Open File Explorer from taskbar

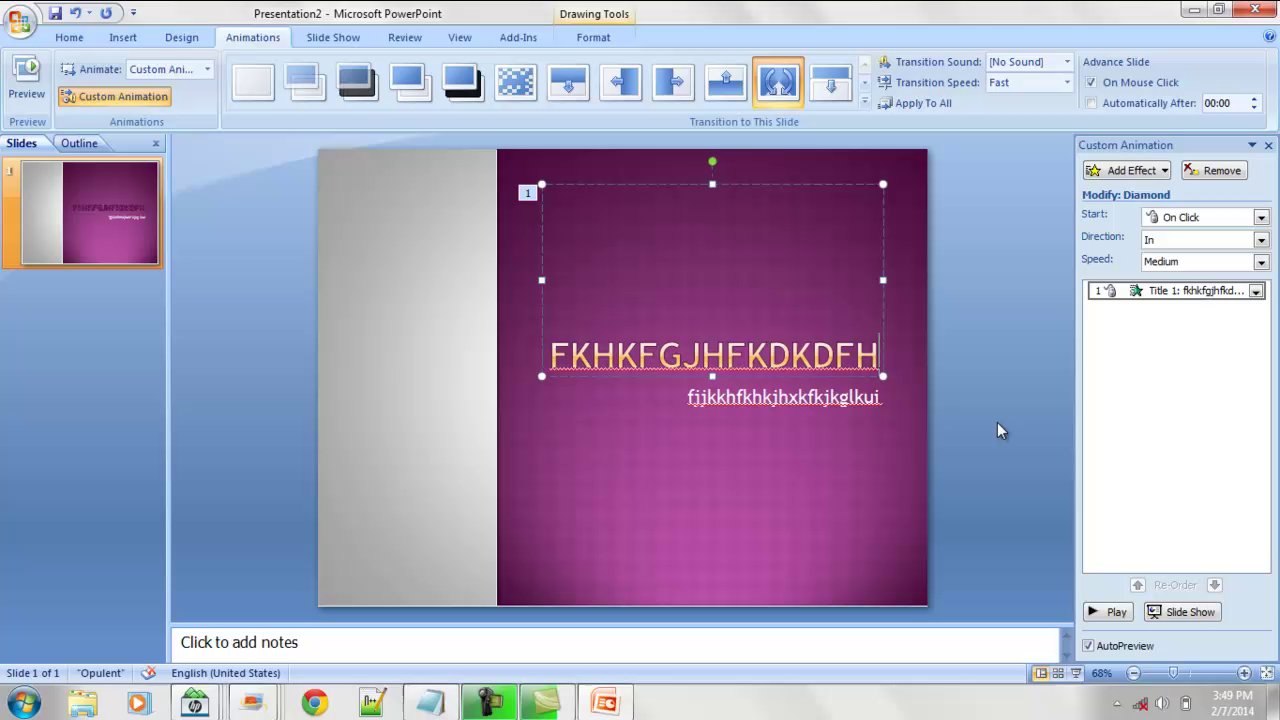click(83, 703)
